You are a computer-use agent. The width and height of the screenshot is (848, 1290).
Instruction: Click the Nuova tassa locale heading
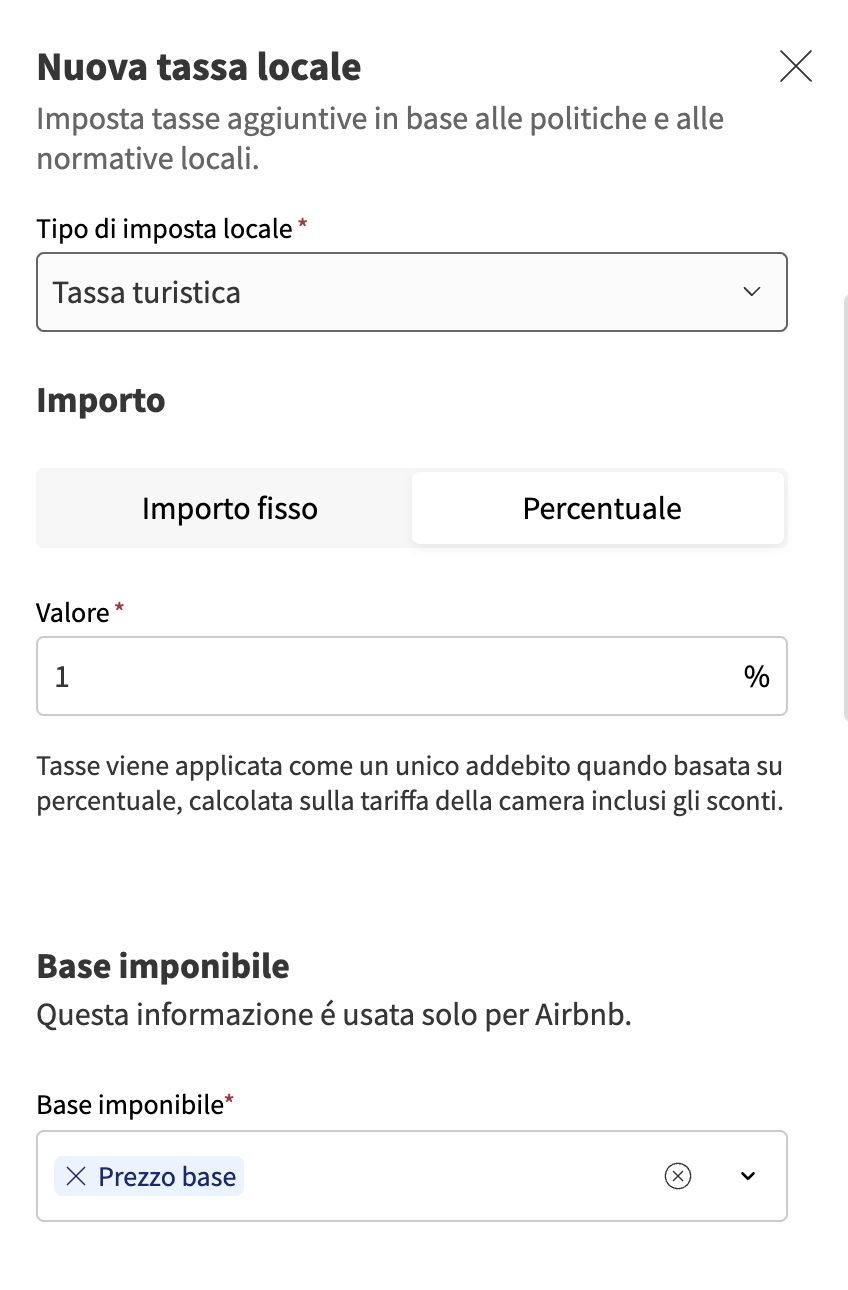tap(199, 67)
